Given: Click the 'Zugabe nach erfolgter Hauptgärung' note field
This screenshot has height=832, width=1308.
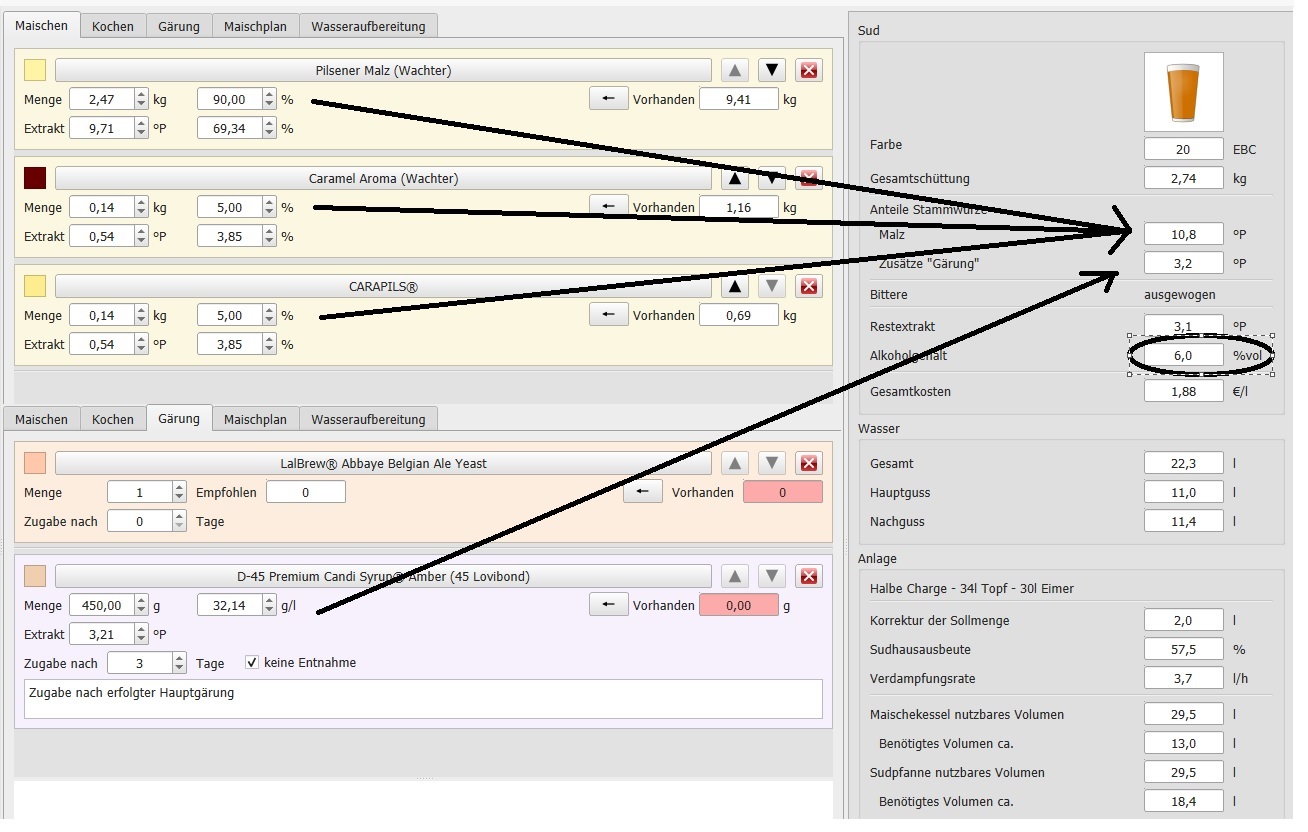Looking at the screenshot, I should click(422, 698).
